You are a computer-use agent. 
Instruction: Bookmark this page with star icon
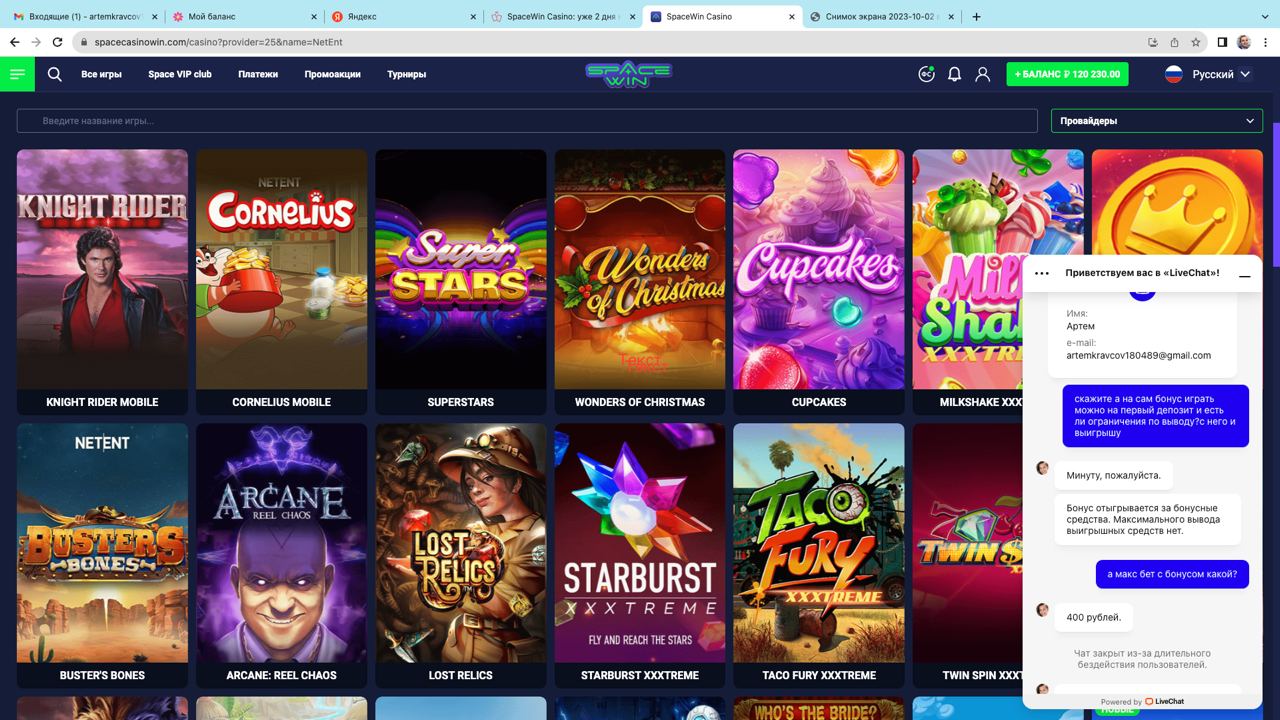coord(1196,42)
